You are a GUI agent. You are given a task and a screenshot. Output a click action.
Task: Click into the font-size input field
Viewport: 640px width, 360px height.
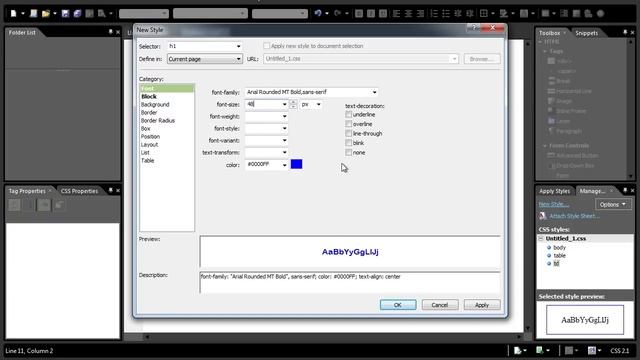tap(263, 104)
